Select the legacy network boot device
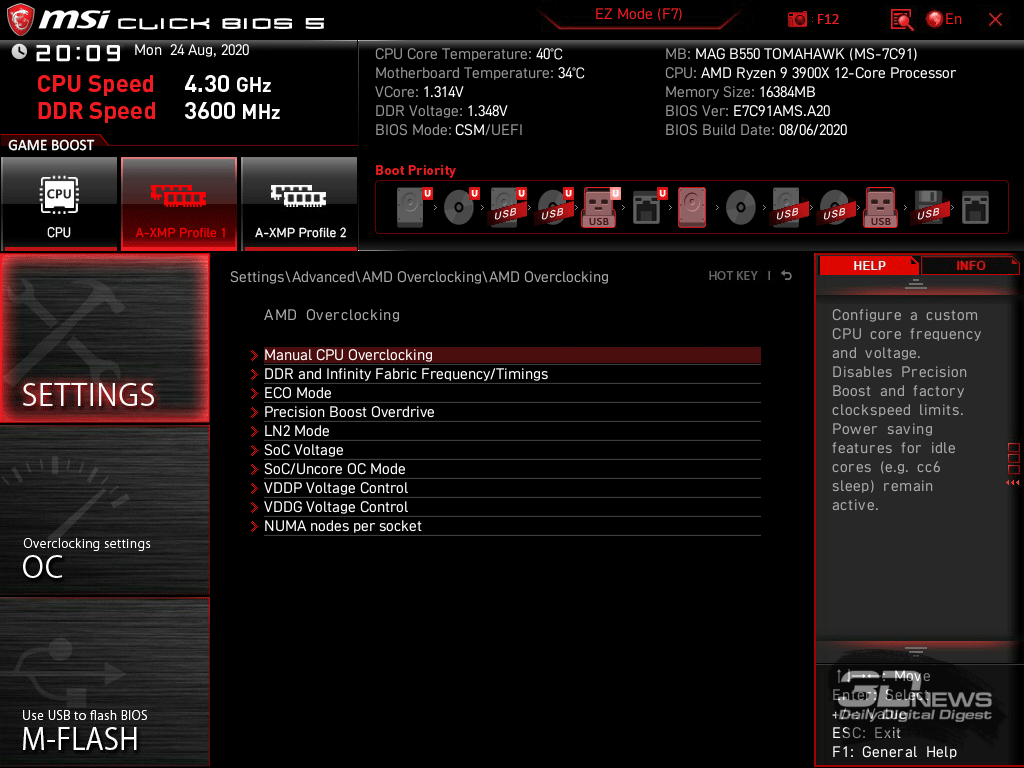The width and height of the screenshot is (1024, 768). [976, 207]
